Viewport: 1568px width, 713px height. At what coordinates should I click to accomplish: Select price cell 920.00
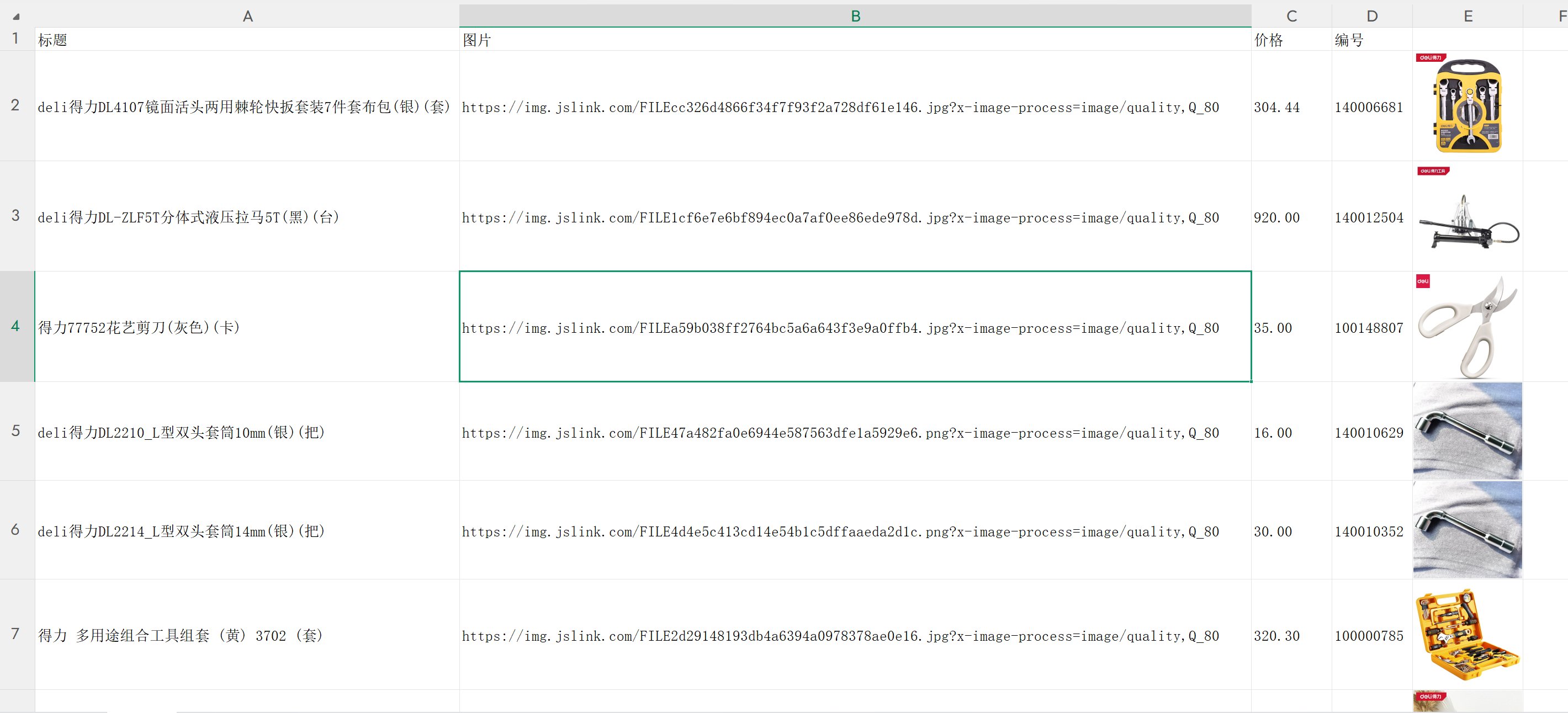(x=1291, y=216)
